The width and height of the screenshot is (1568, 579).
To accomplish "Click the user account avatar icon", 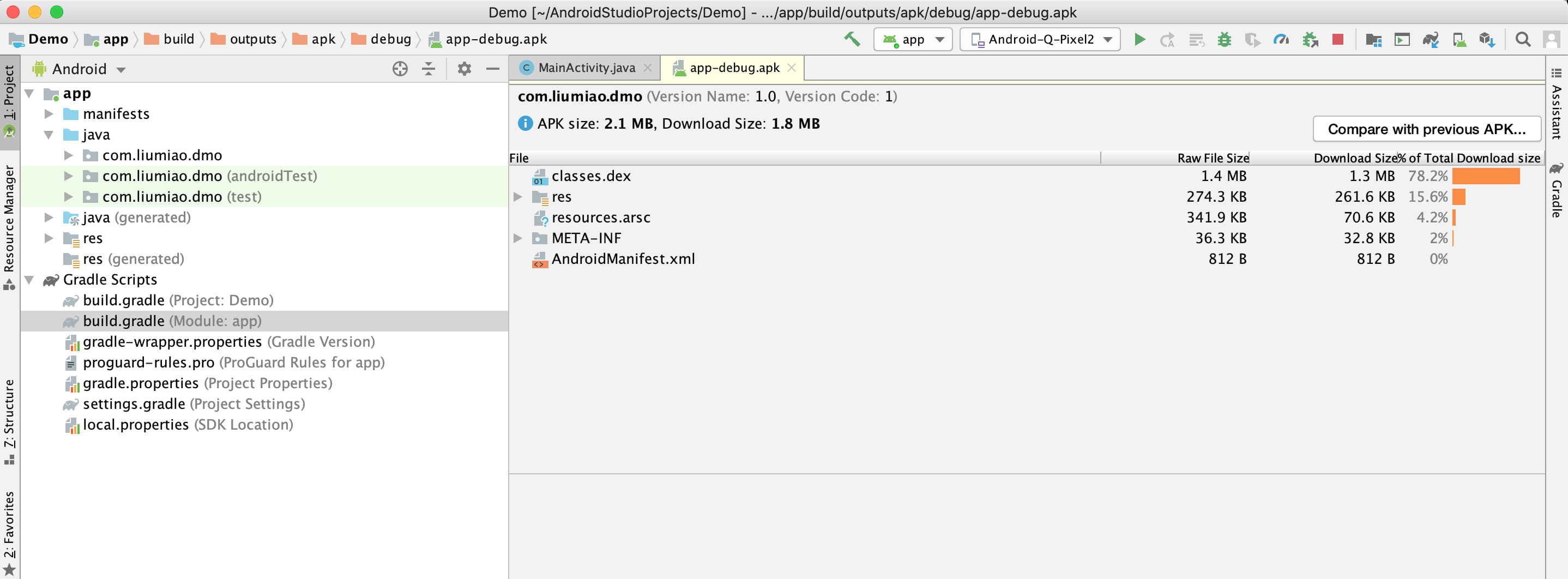I will (1551, 40).
